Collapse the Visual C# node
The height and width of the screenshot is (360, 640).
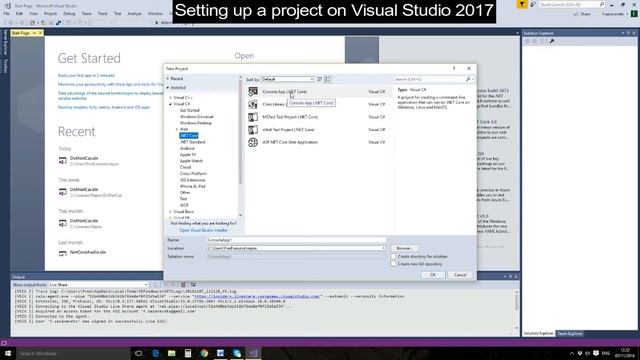171,104
